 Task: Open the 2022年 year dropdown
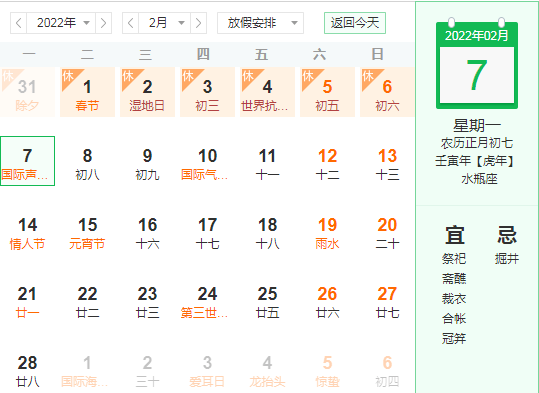coord(61,23)
